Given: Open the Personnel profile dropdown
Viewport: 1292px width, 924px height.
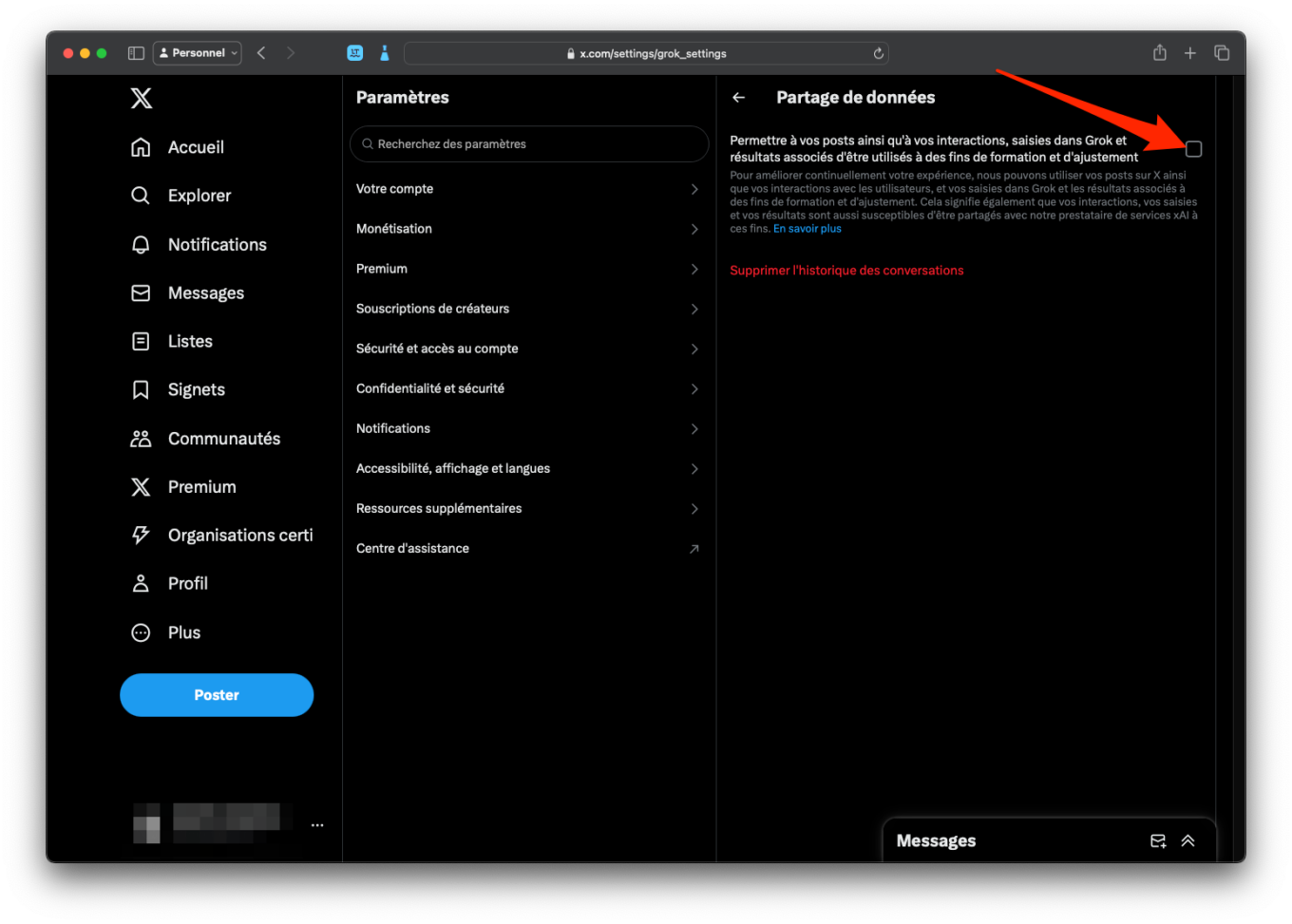Looking at the screenshot, I should [x=198, y=53].
